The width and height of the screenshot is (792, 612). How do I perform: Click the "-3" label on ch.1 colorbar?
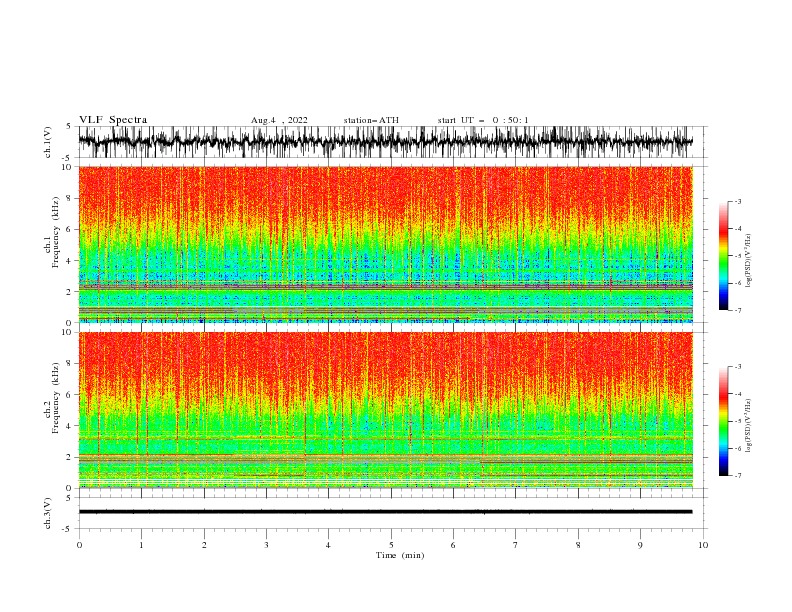737,201
